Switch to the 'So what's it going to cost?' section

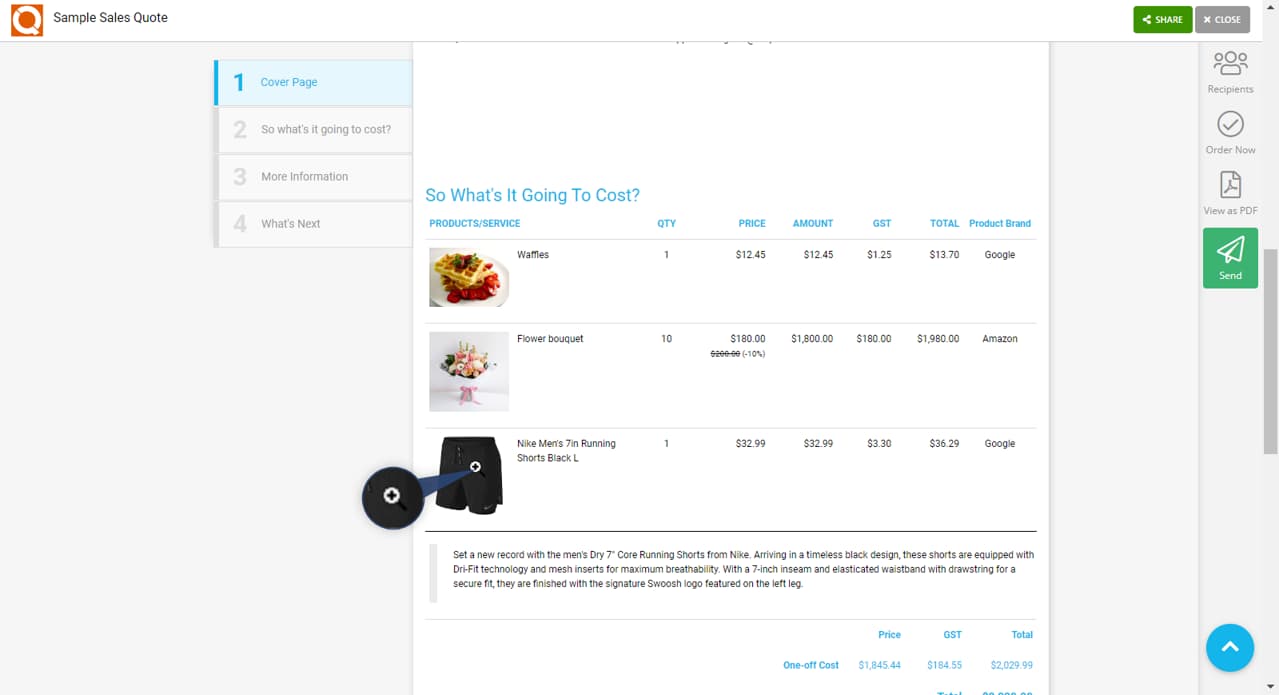[313, 129]
